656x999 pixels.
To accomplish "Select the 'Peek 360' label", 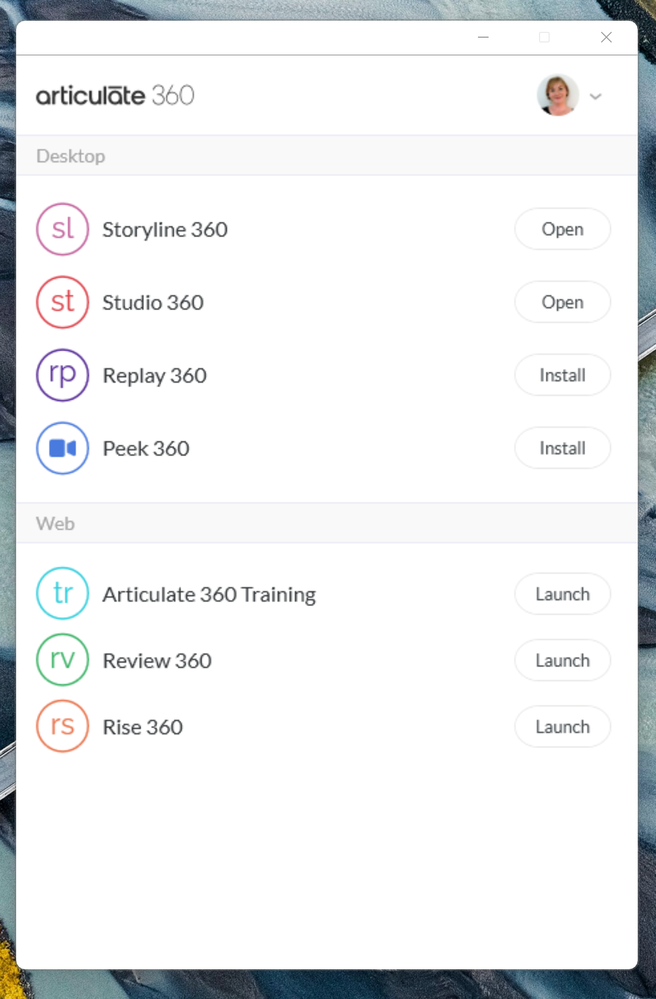I will (146, 449).
